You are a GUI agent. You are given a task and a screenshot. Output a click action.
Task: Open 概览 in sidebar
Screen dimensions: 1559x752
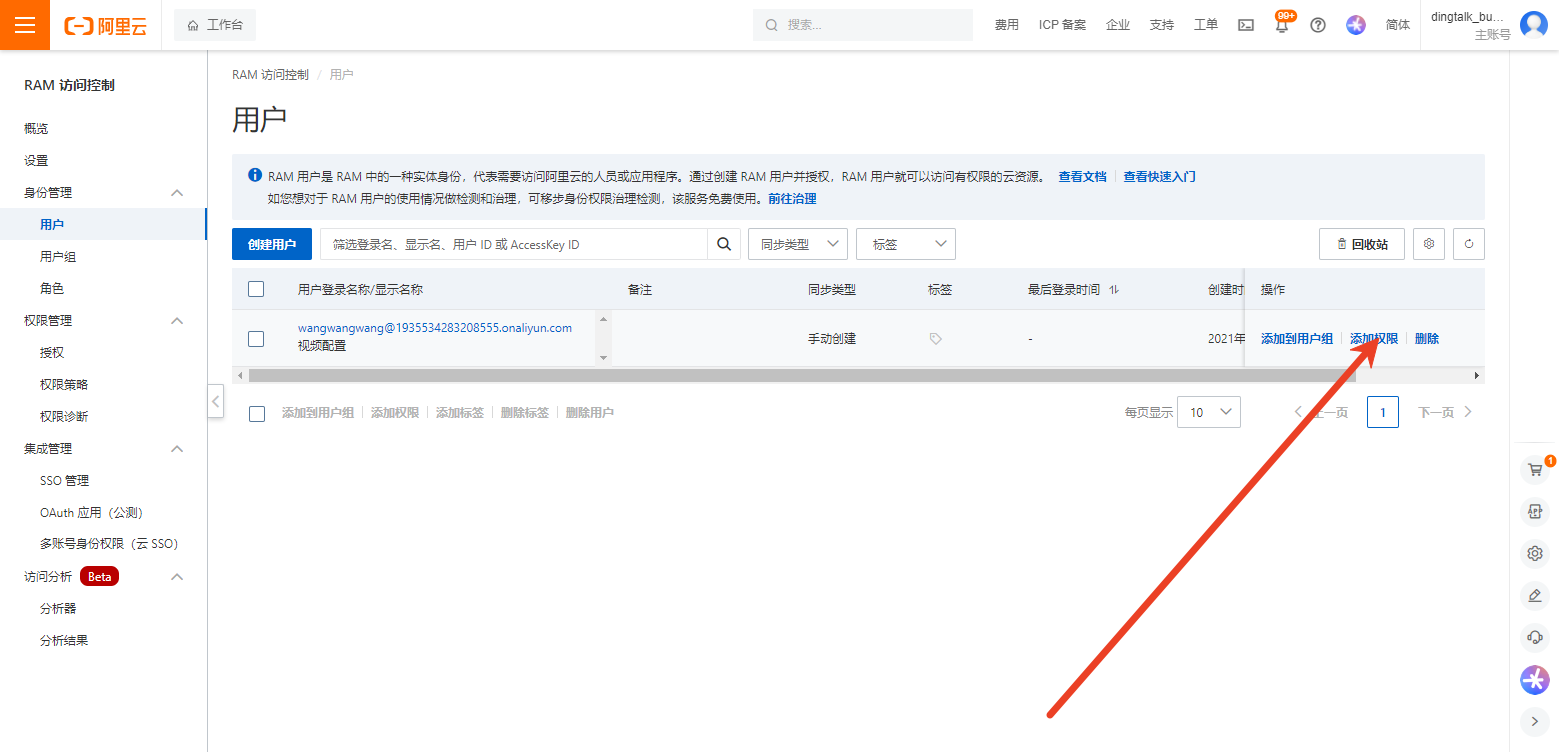coord(36,129)
